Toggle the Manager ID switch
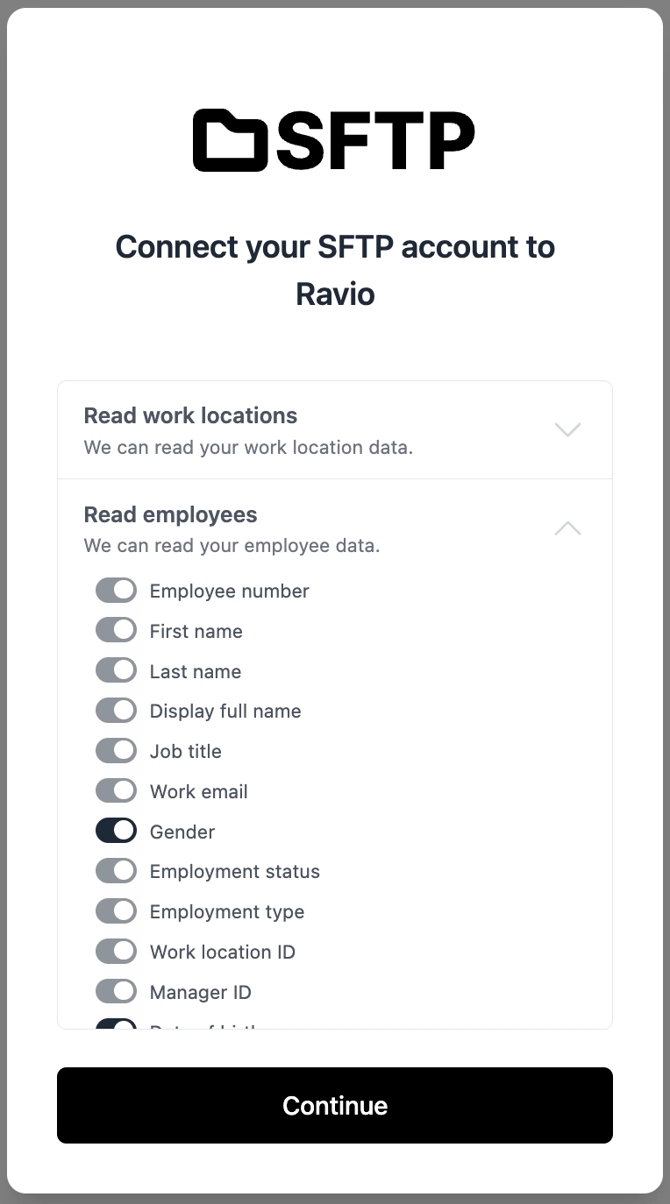Viewport: 670px width, 1204px height. pos(116,992)
